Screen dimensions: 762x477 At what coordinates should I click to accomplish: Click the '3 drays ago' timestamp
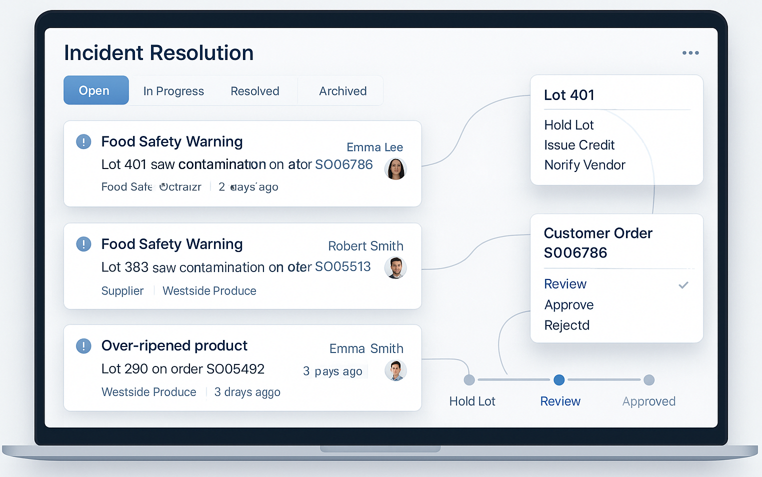tap(247, 392)
